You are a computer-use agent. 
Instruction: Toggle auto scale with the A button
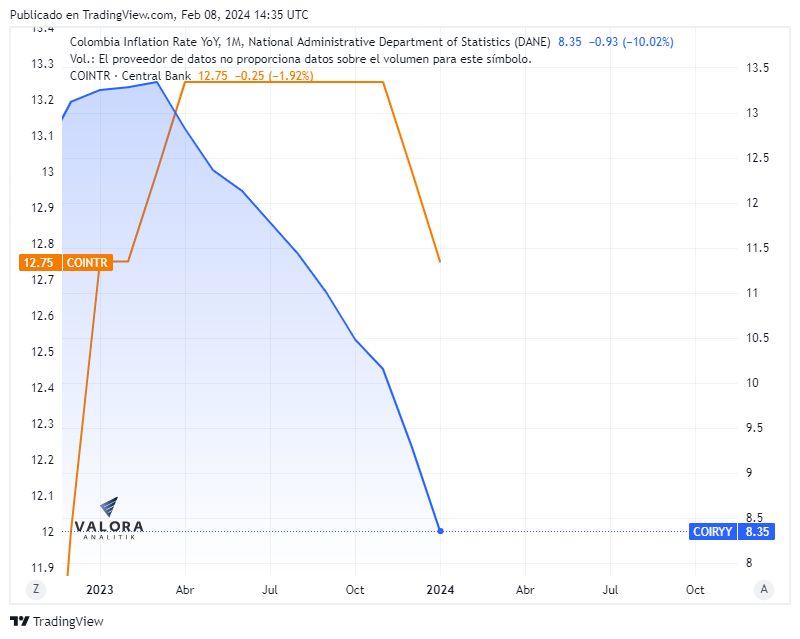[x=765, y=589]
